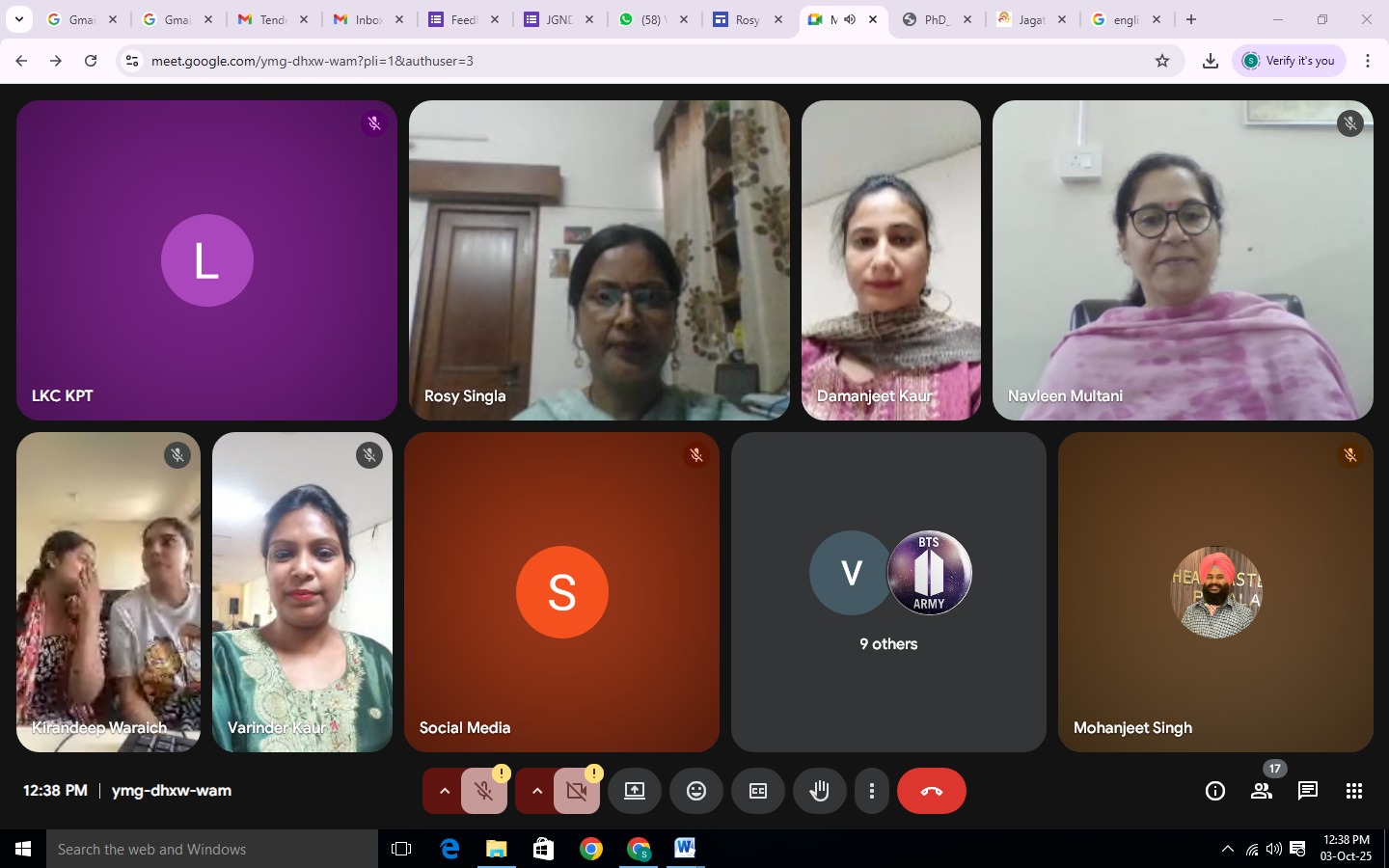This screenshot has width=1389, height=868.
Task: Click the share screen (Present now) icon
Action: click(634, 791)
